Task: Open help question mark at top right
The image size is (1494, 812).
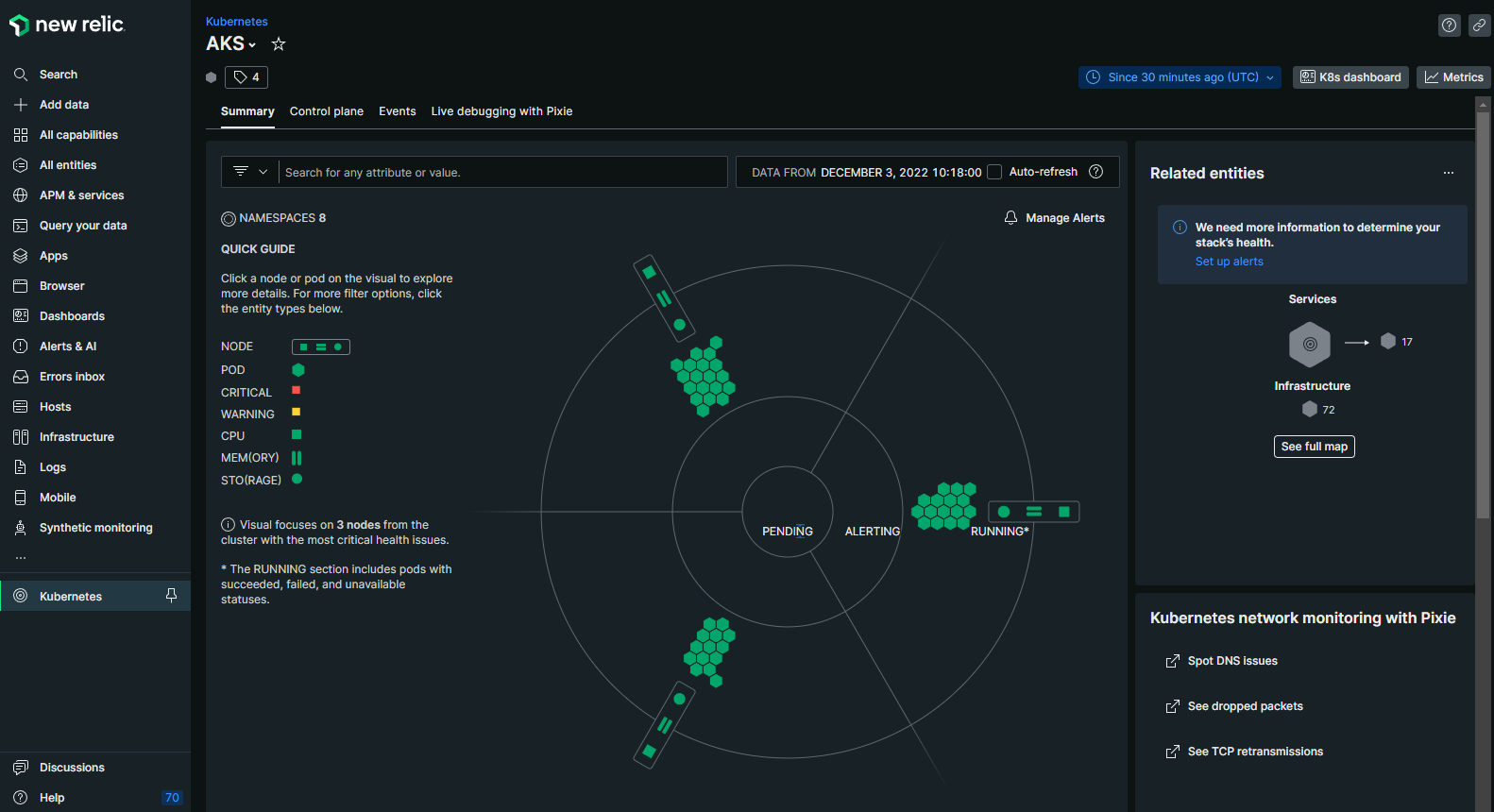Action: pos(1450,25)
